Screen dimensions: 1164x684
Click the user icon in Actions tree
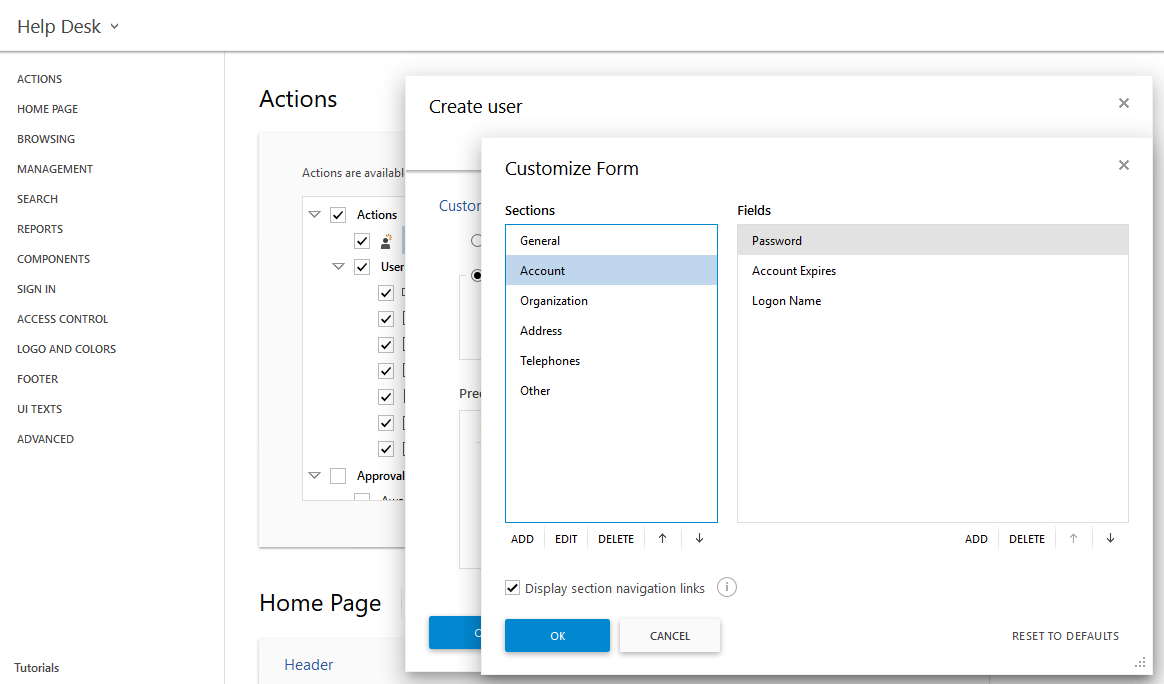[387, 241]
